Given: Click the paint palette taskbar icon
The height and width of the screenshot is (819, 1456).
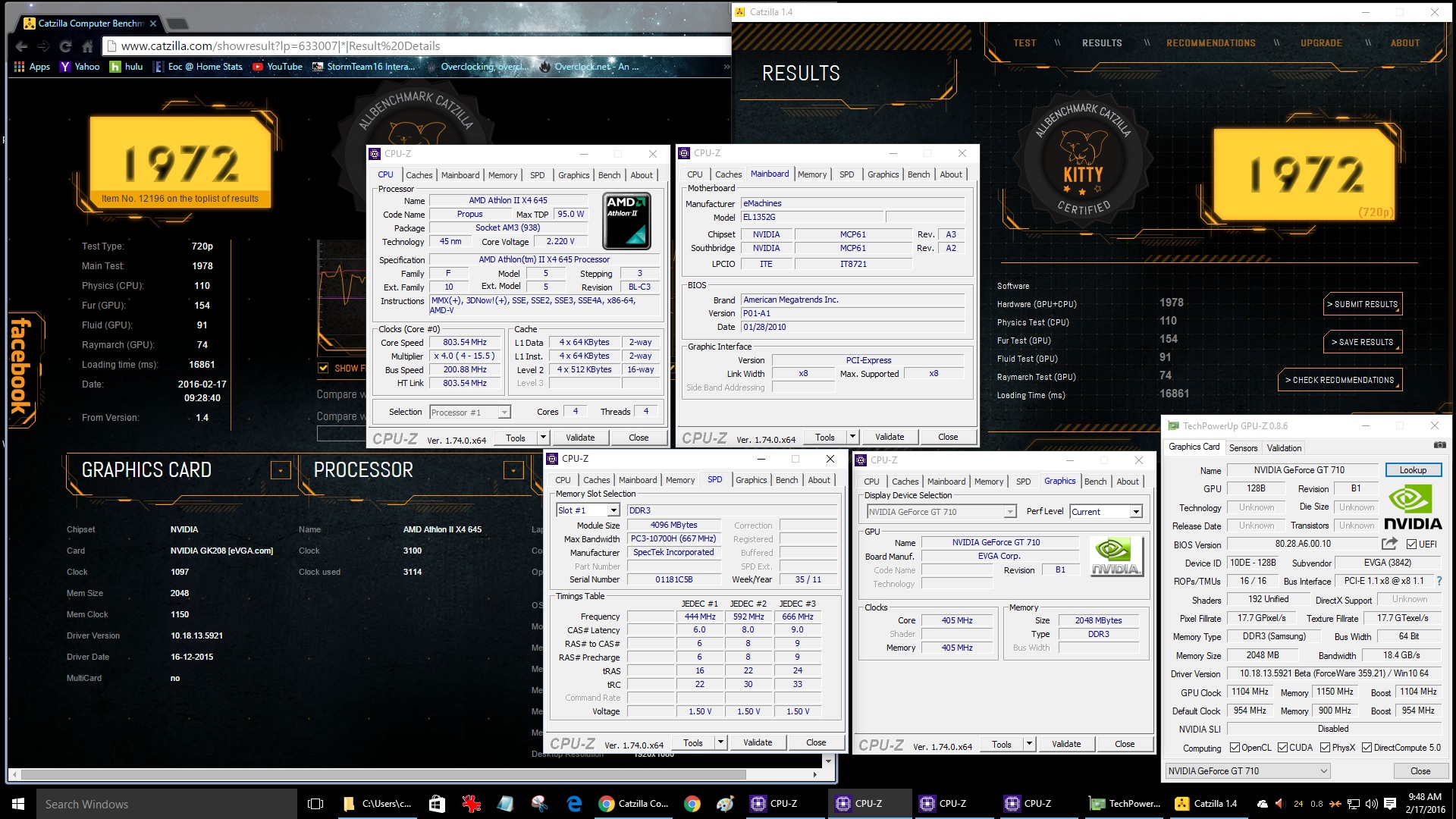Looking at the screenshot, I should point(725,804).
